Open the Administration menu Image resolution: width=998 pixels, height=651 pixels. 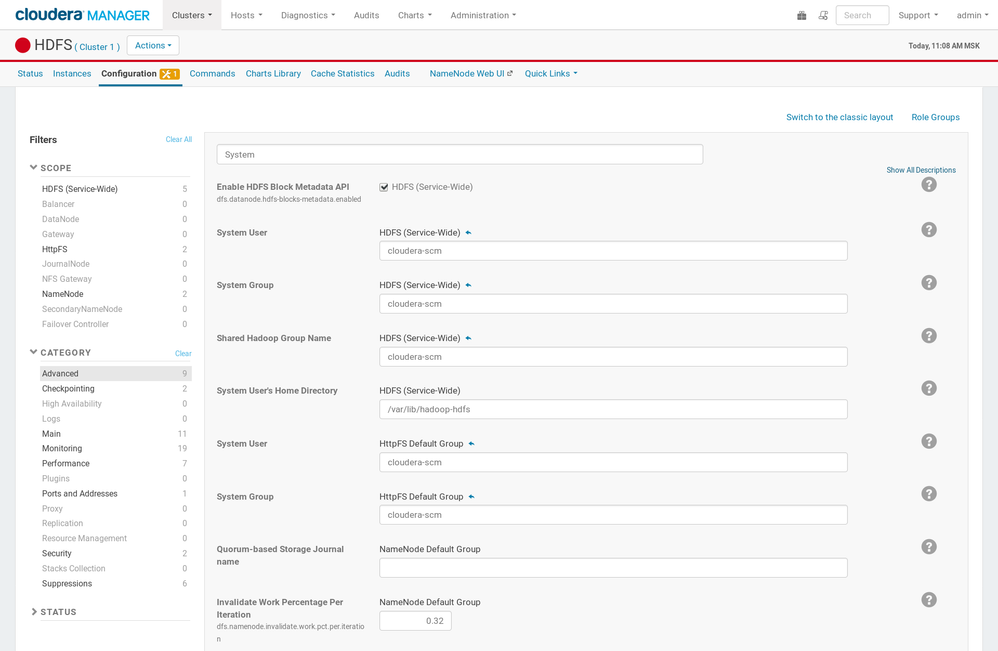point(483,15)
